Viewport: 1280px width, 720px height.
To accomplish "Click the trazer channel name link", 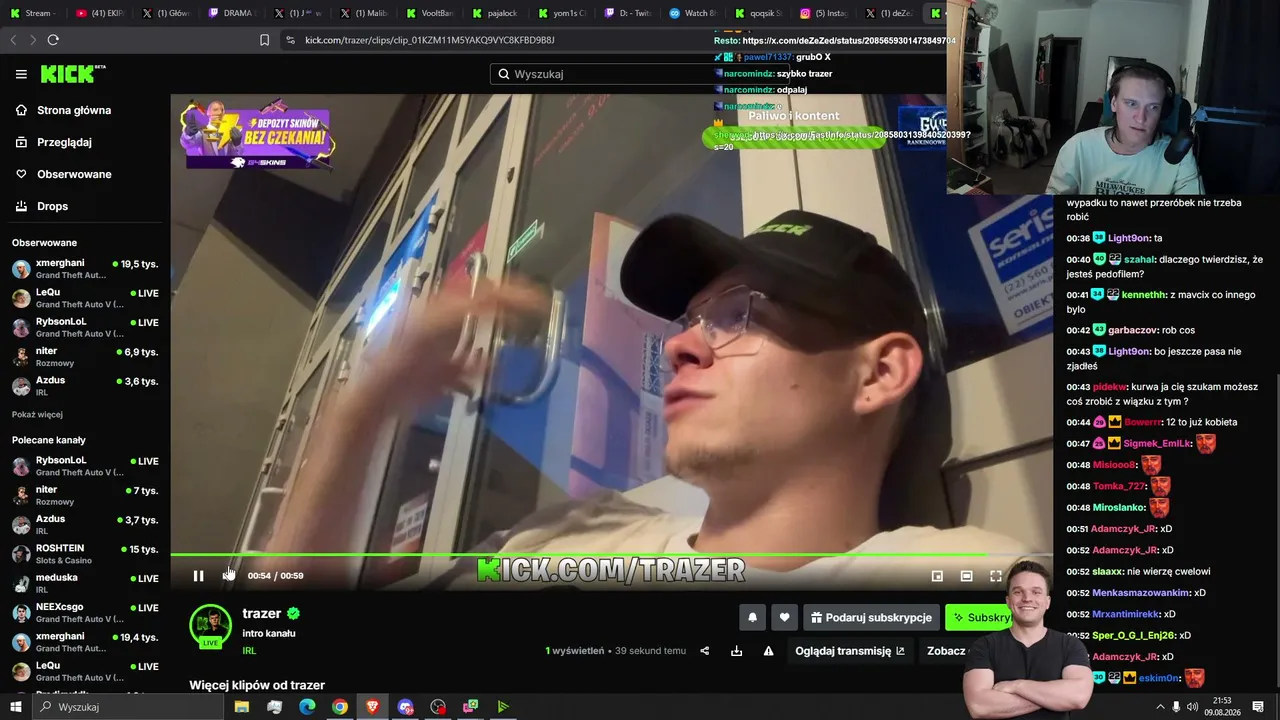I will pos(262,613).
